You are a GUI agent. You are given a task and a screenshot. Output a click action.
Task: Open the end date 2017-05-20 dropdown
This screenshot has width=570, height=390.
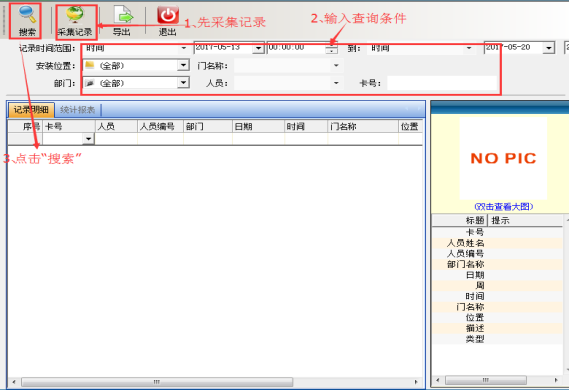click(x=549, y=48)
